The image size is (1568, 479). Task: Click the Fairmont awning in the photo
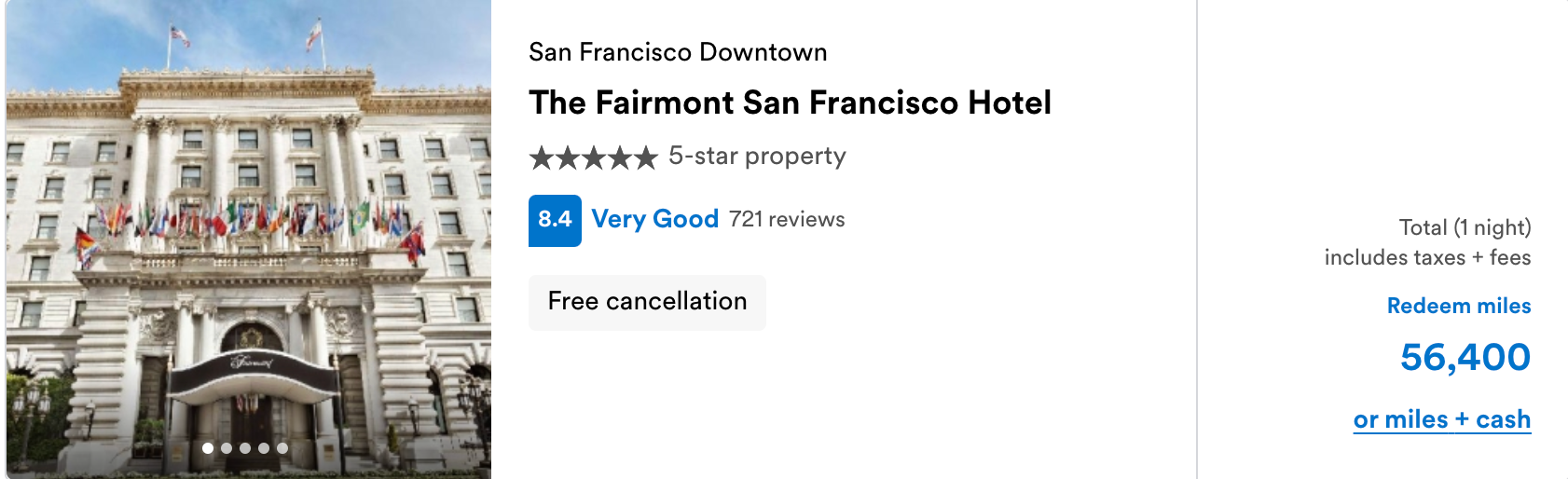coord(254,371)
